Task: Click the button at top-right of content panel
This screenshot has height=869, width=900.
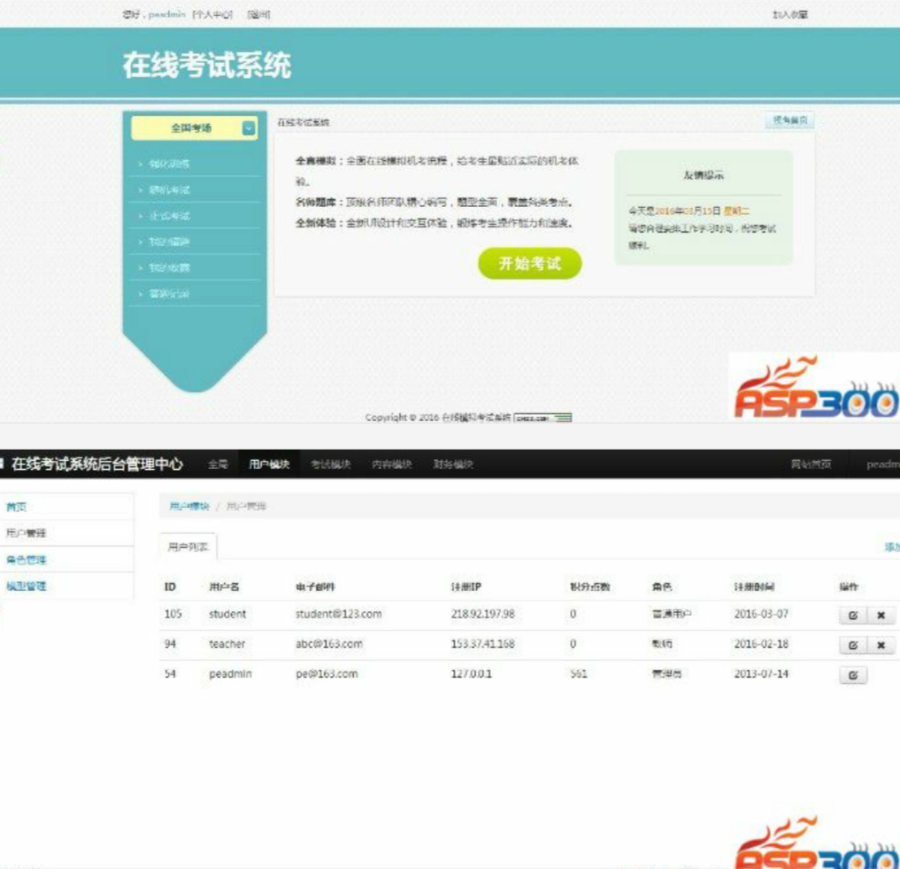Action: (x=790, y=120)
